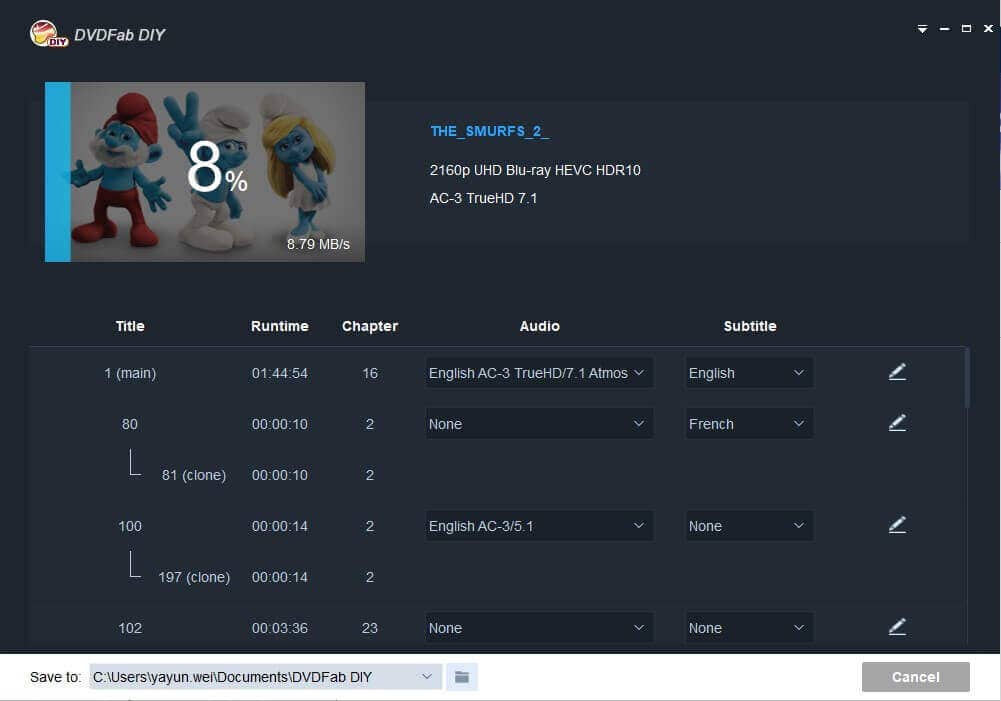The height and width of the screenshot is (701, 1001).
Task: Open subtitle dropdown for title 100
Action: tap(749, 526)
